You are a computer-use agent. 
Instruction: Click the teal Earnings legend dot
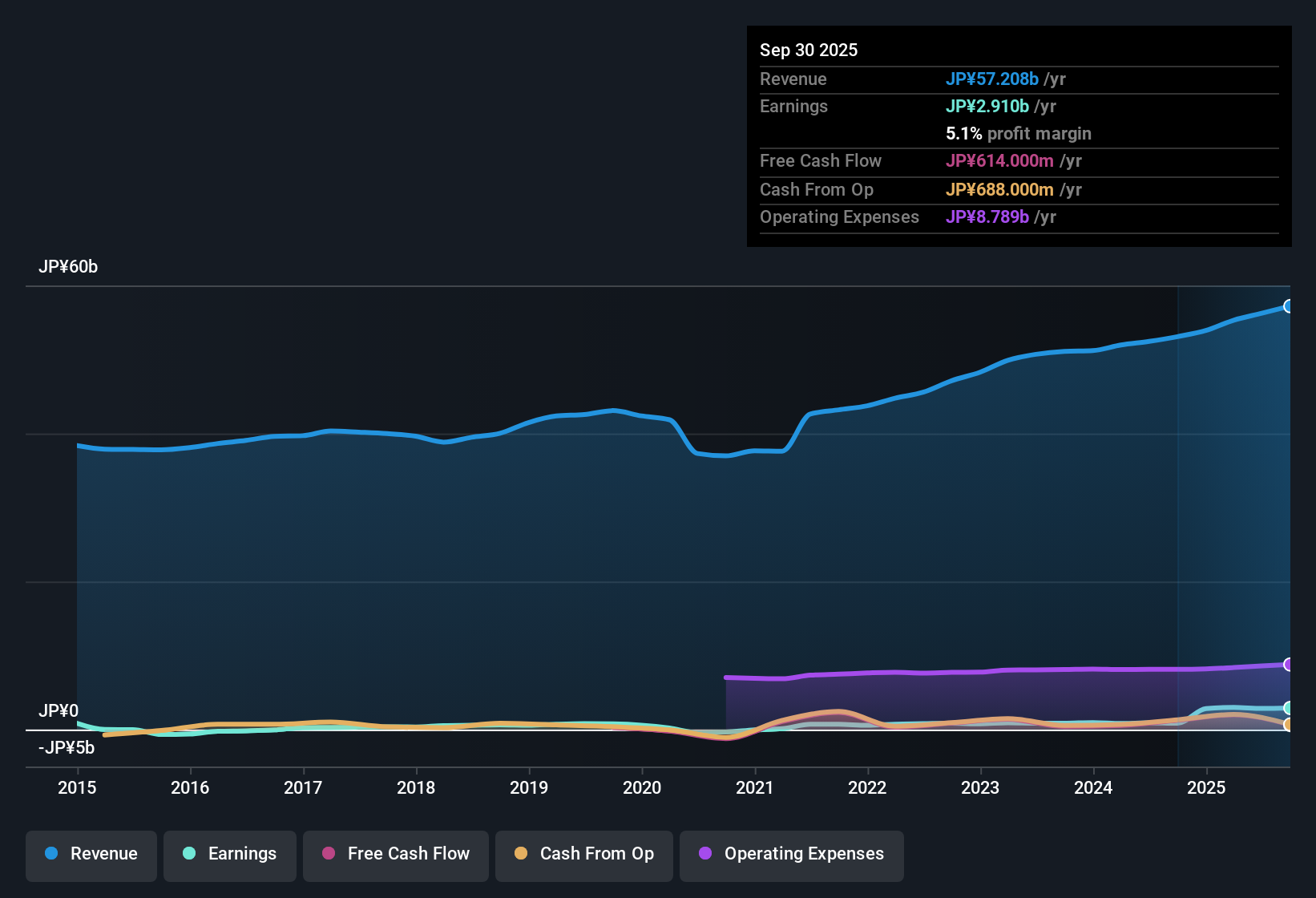tap(189, 854)
